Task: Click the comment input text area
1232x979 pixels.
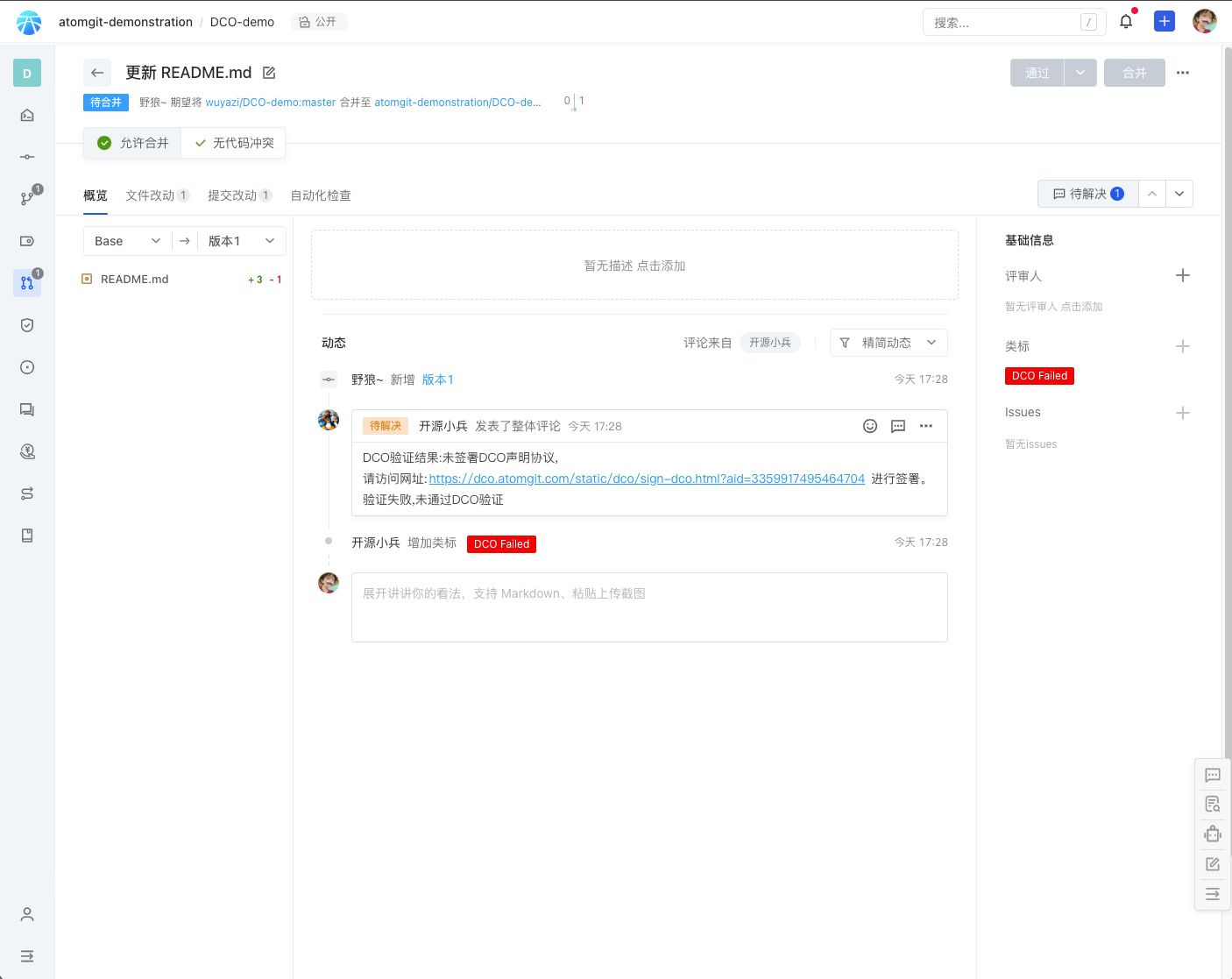Action: 648,607
